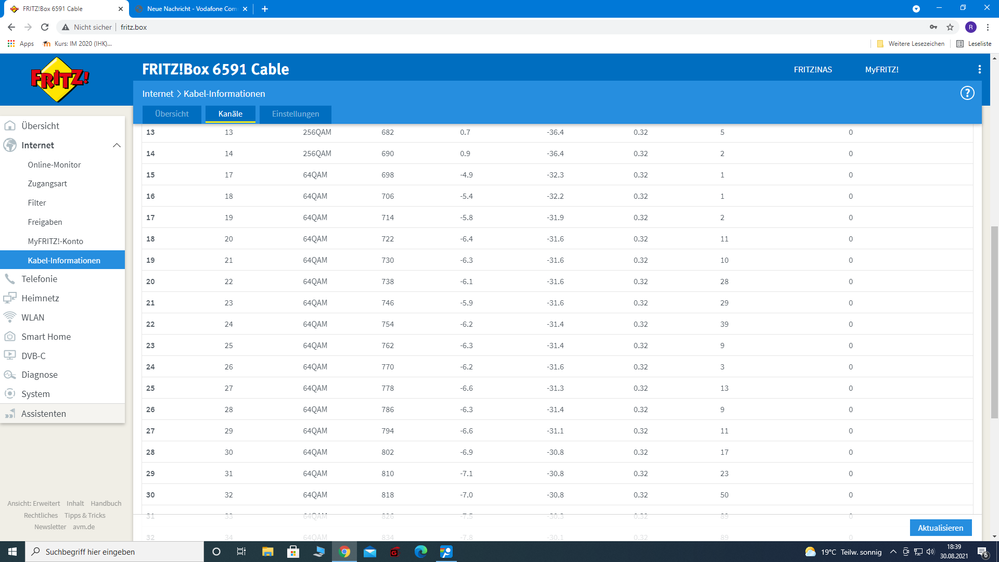Open Newsletter footer link
The image size is (999, 562).
tap(50, 527)
